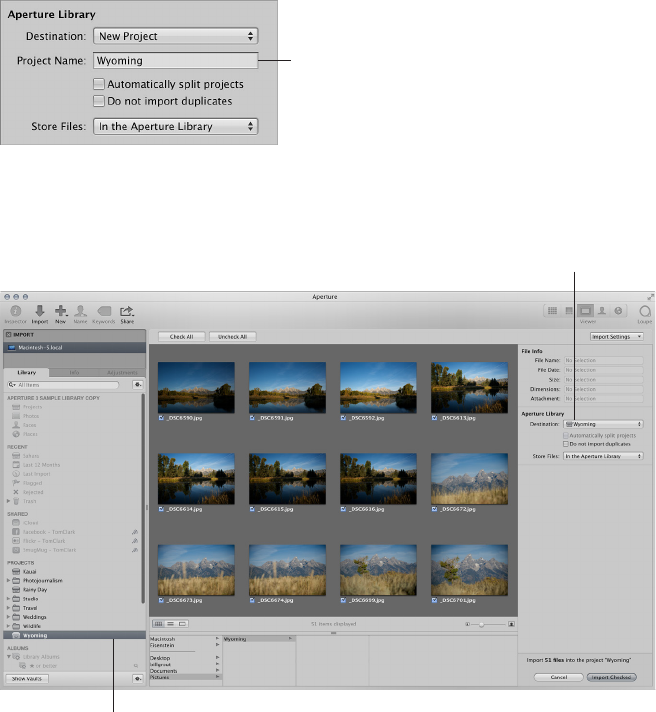Uncheck _DSC6592.jpg import checkbox
Screen dimensions: 656x712
[343, 418]
